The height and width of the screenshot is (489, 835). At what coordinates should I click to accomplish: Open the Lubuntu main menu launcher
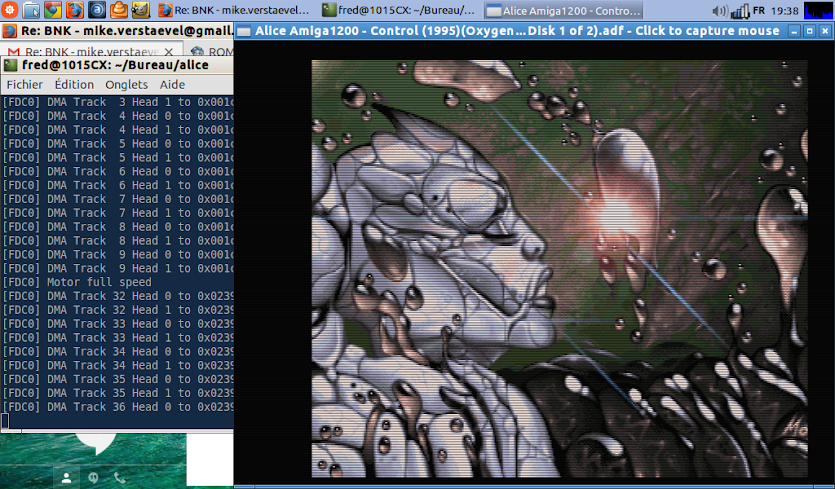[x=10, y=10]
